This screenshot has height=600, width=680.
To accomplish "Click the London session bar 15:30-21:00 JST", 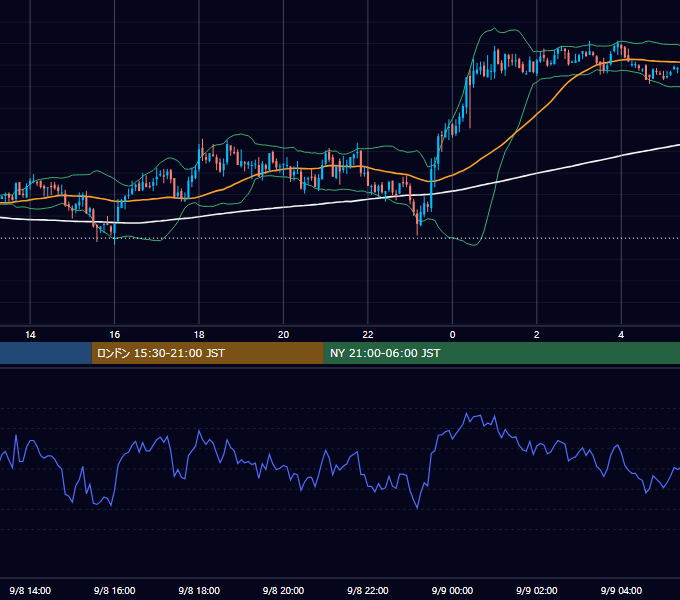I will (207, 353).
